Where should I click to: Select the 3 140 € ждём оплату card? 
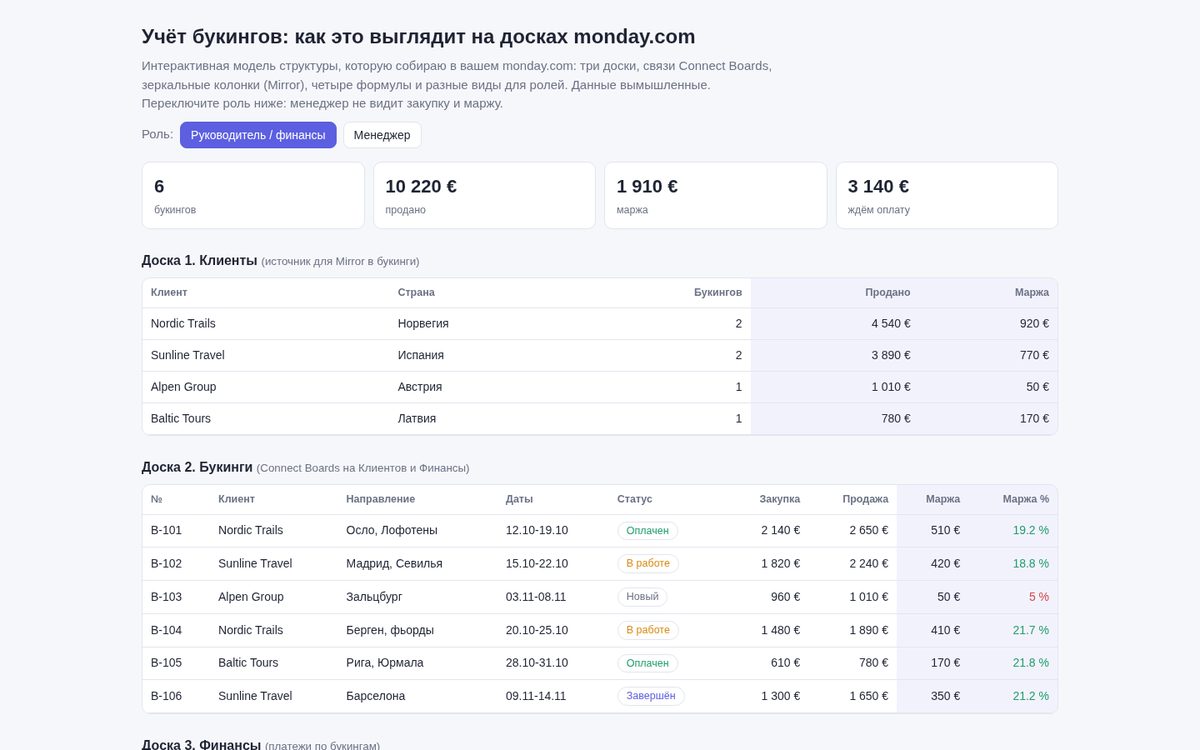point(947,196)
